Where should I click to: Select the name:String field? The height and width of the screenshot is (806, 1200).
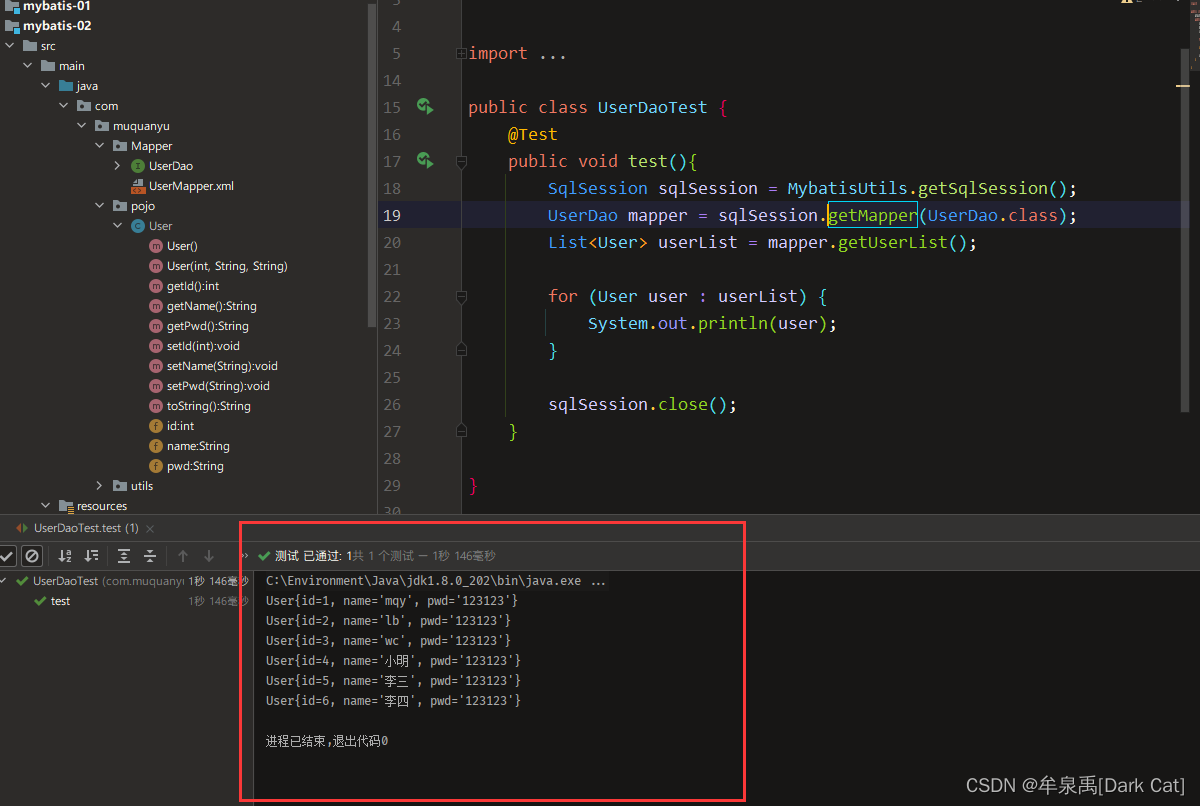198,446
